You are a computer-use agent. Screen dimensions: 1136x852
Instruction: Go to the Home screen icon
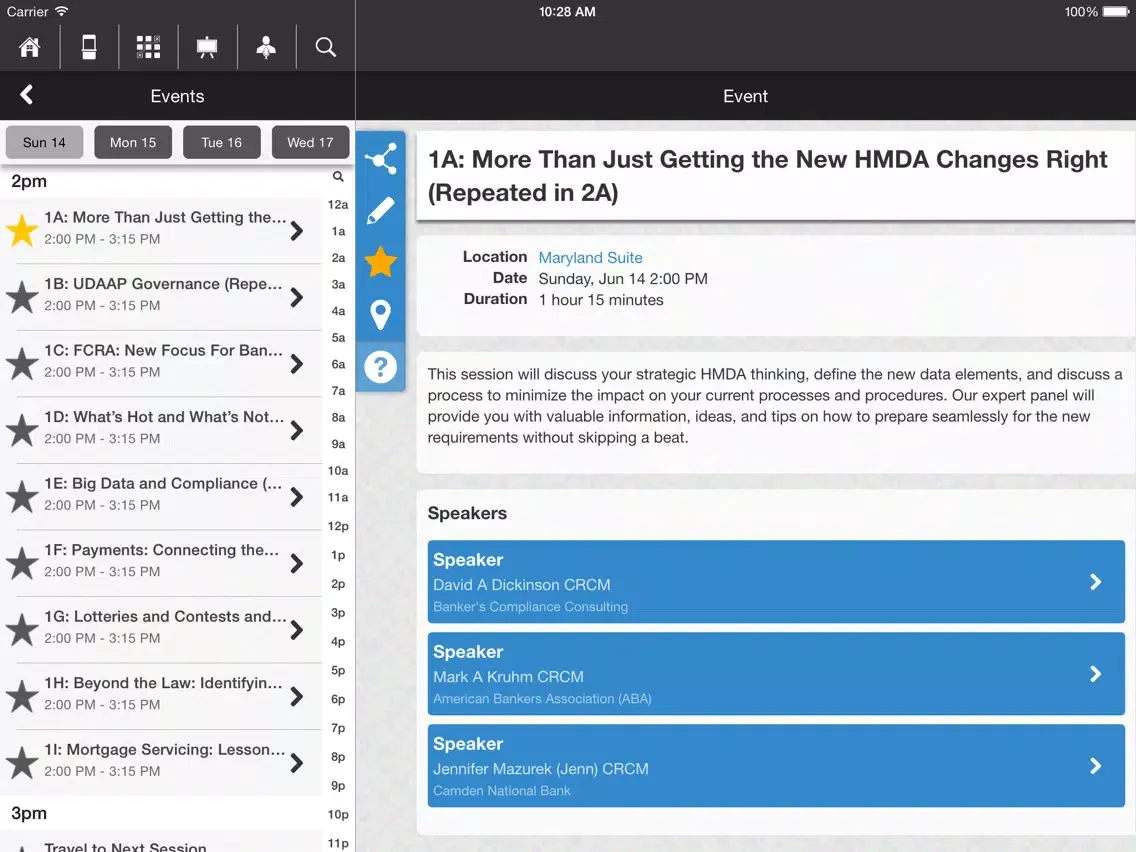click(30, 47)
